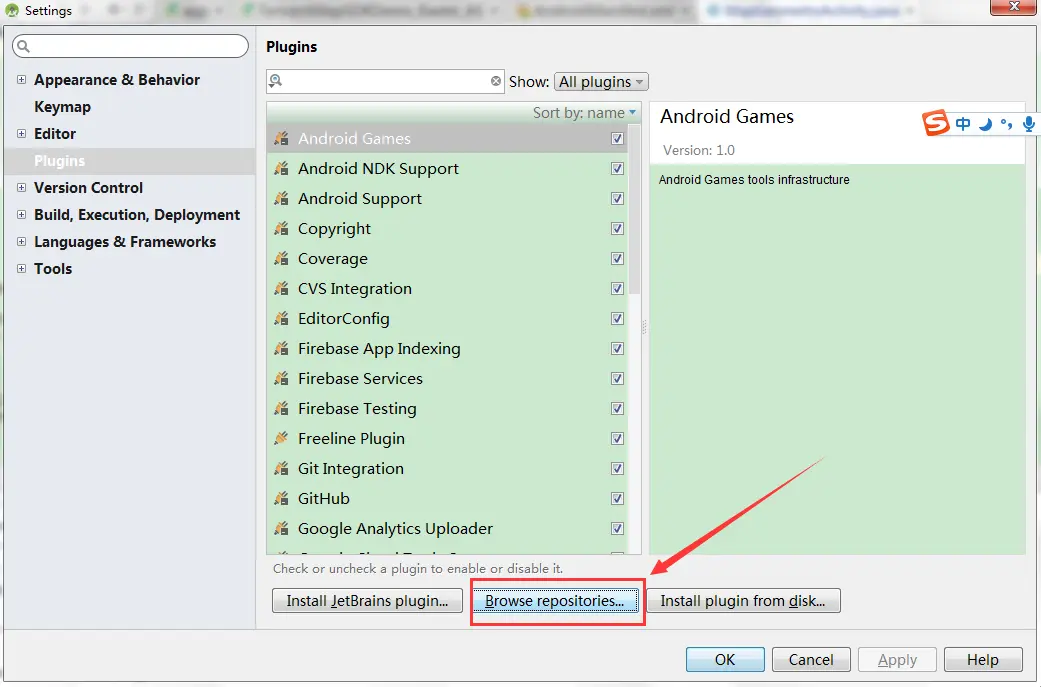Toggle the EditorConfig plugin checkbox
Viewport: 1041px width, 687px height.
pyautogui.click(x=617, y=319)
